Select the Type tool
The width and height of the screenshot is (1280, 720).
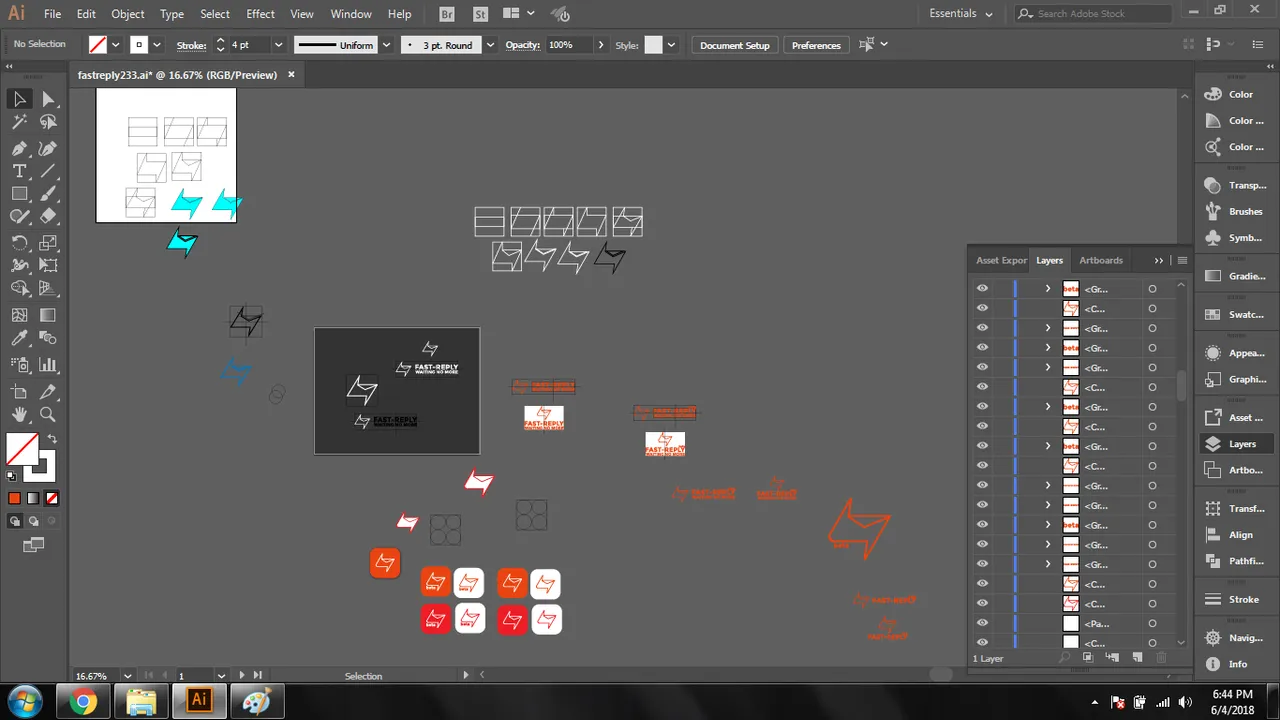19,171
